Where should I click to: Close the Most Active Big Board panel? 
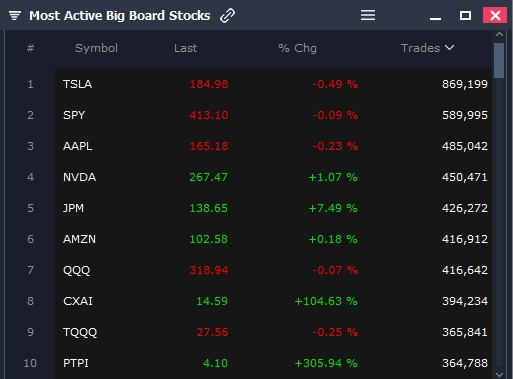point(495,15)
